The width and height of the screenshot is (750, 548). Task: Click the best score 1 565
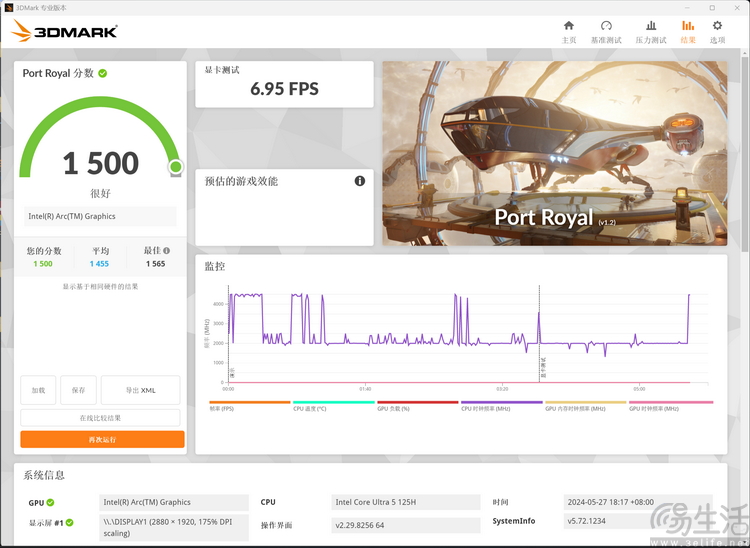point(155,263)
